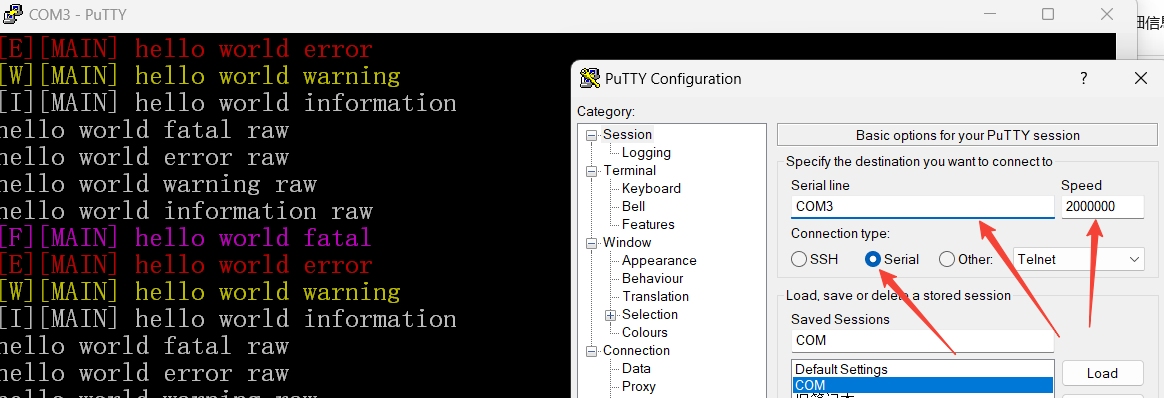Collapse the Connection tree node

tap(591, 351)
